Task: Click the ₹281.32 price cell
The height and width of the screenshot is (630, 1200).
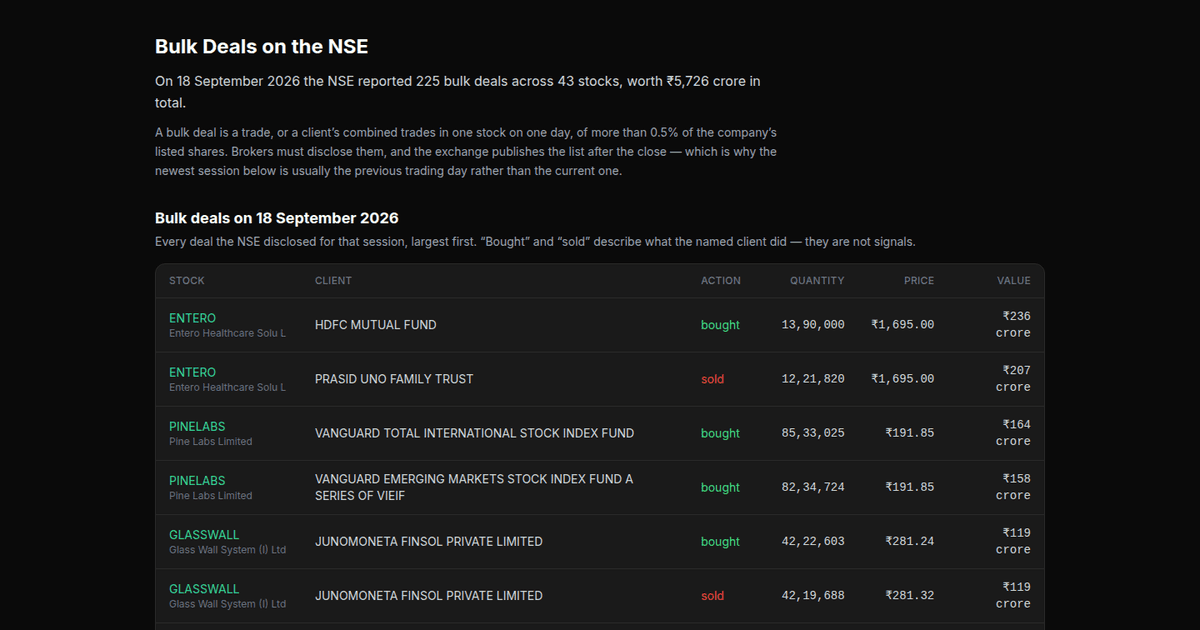Action: (910, 595)
